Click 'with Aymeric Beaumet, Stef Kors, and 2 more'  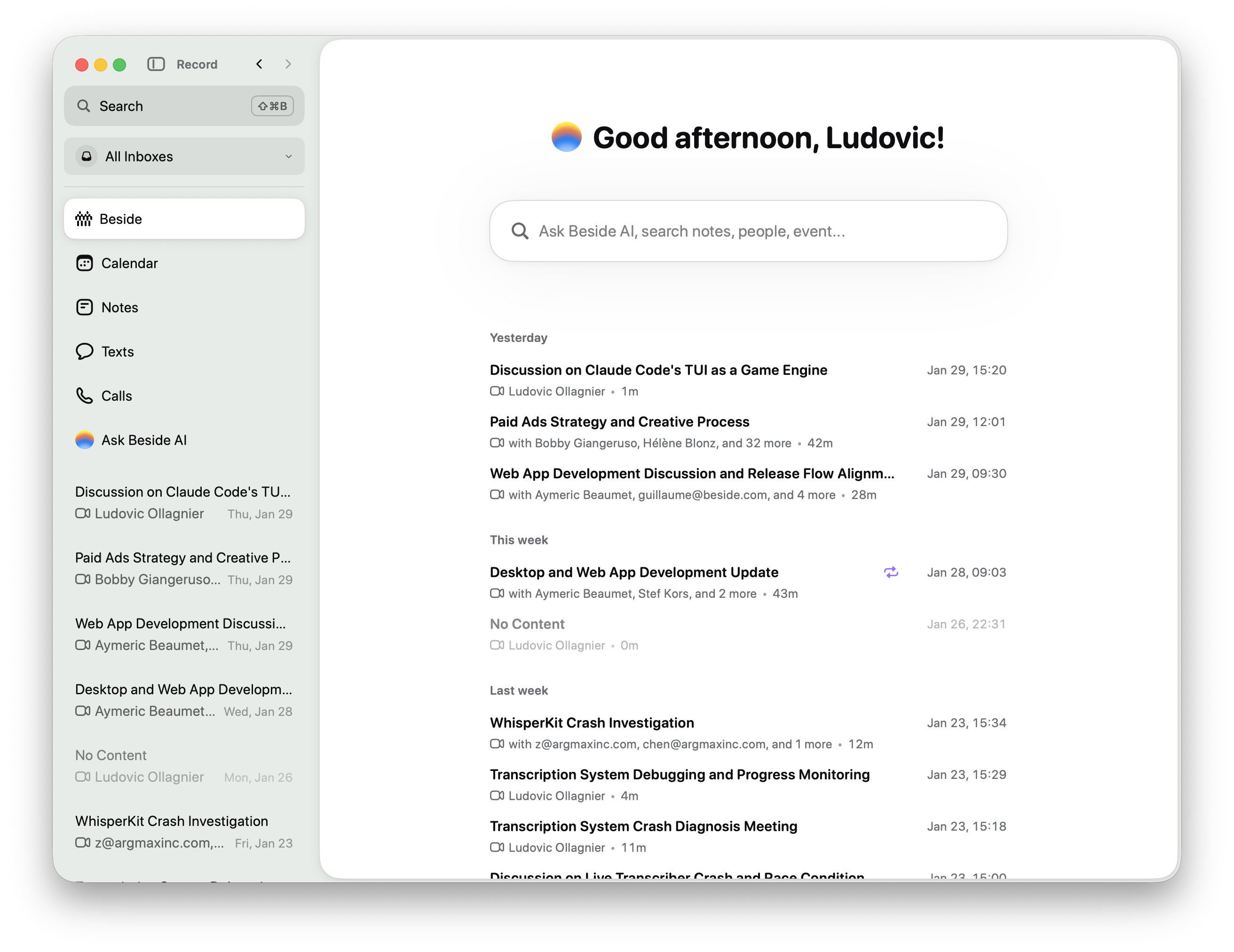tap(632, 593)
